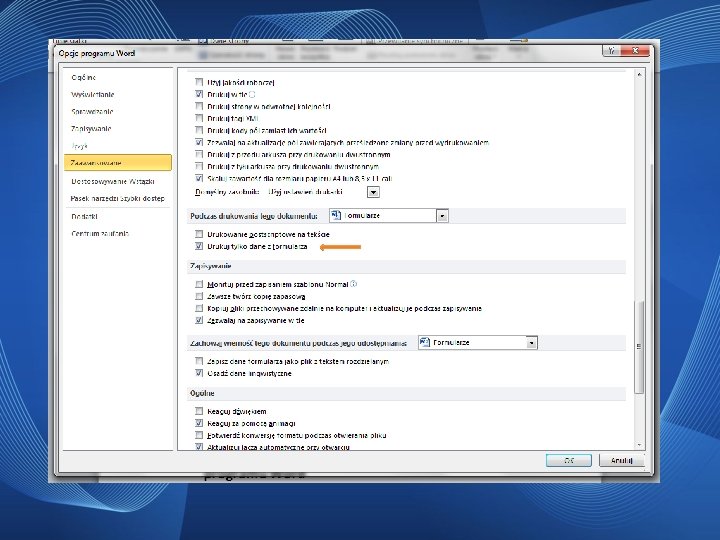Image resolution: width=720 pixels, height=540 pixels.
Task: Open Pasek narzędzi Szybki dostęp category
Action: coord(118,198)
